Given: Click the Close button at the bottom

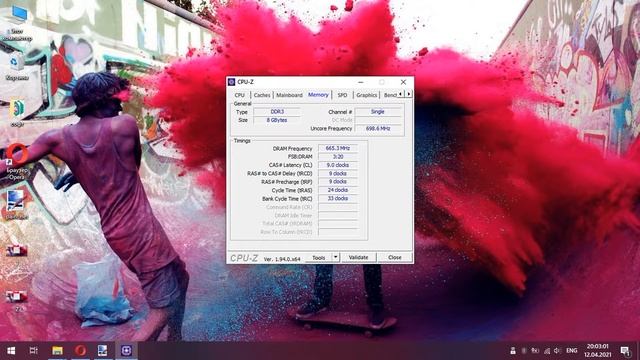Looking at the screenshot, I should point(395,258).
